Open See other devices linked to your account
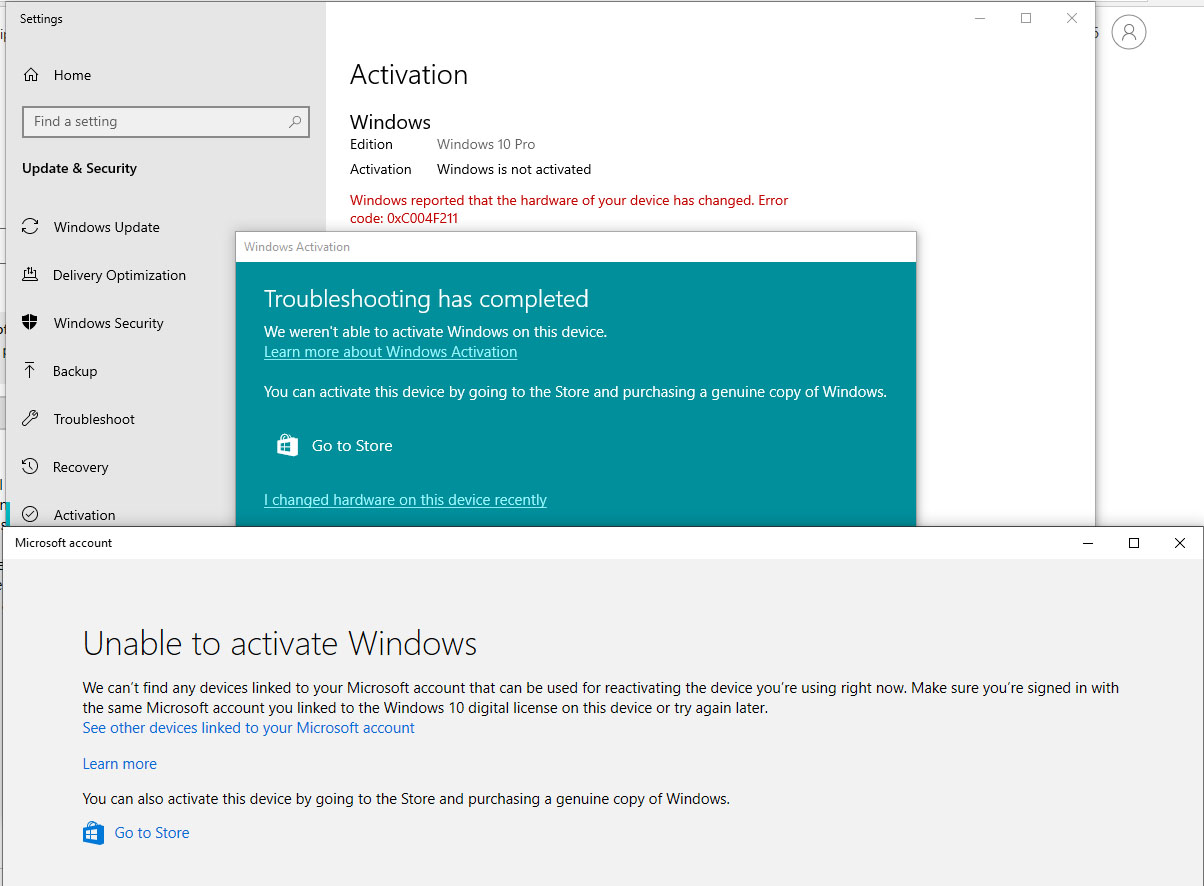This screenshot has width=1204, height=886. (248, 728)
